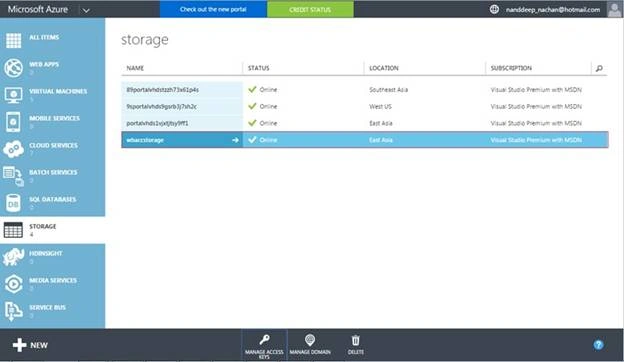Select the Web Apps globe icon
This screenshot has width=624, height=362.
point(14,68)
